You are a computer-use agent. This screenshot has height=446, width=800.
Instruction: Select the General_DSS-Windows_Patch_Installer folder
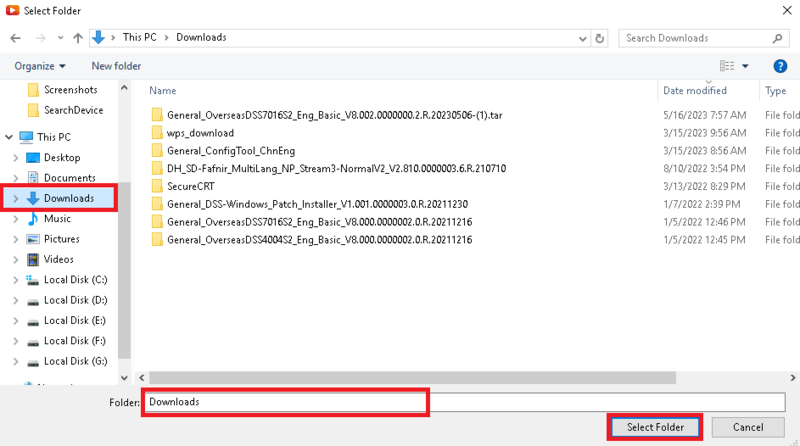tap(317, 205)
